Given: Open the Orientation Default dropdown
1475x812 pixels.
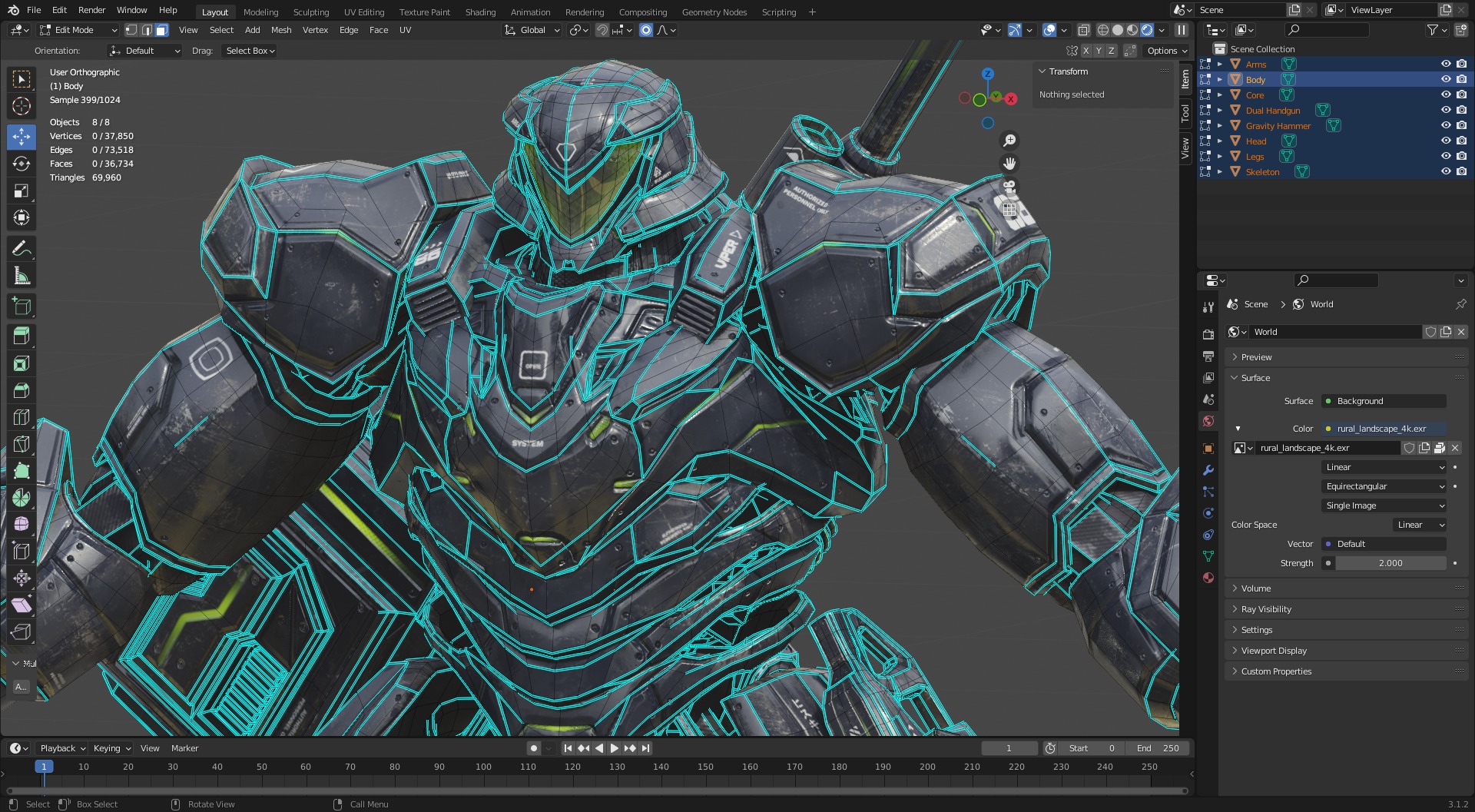Looking at the screenshot, I should 144,51.
